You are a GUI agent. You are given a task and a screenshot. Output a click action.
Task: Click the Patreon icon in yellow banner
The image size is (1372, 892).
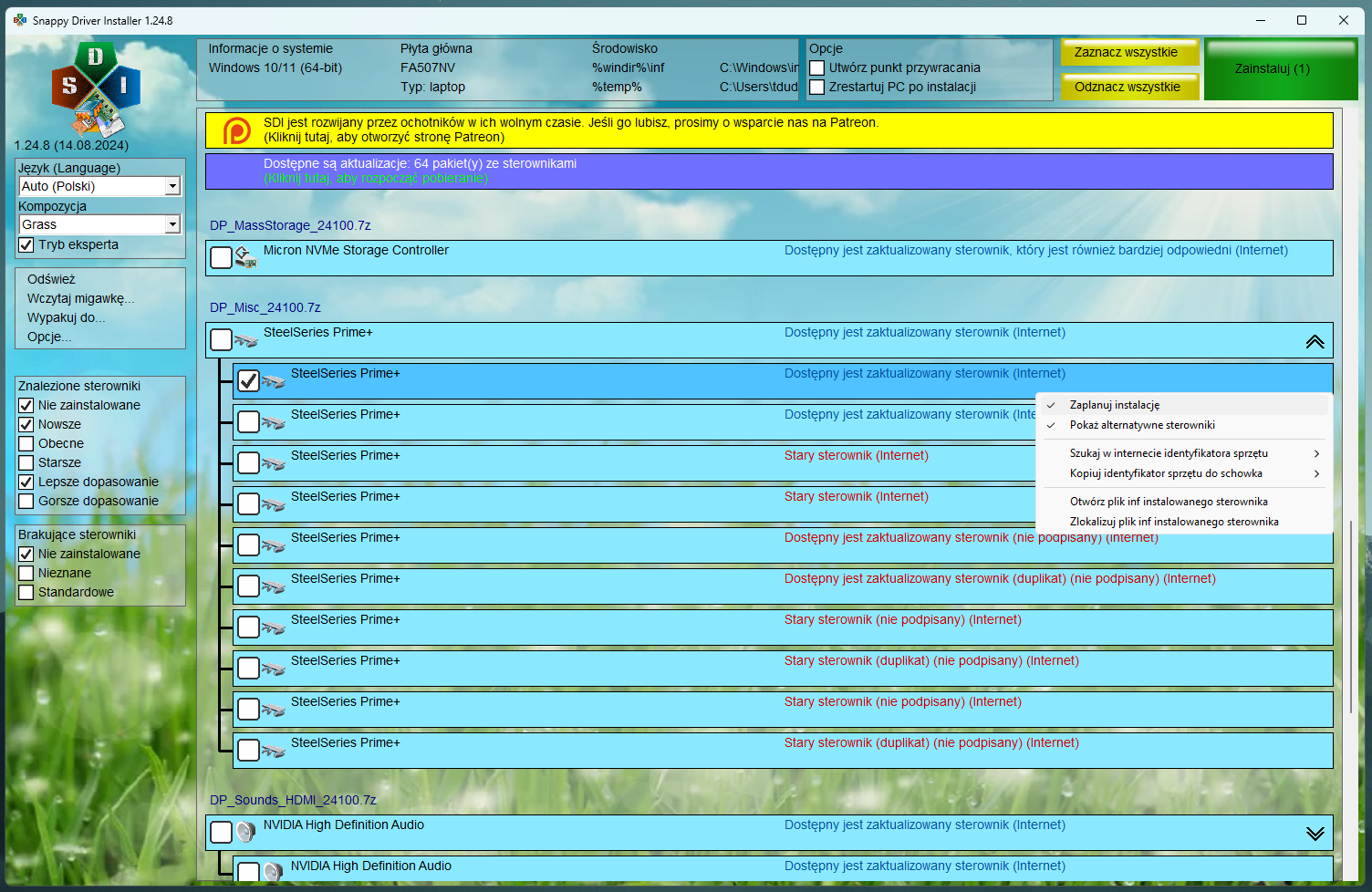click(237, 130)
